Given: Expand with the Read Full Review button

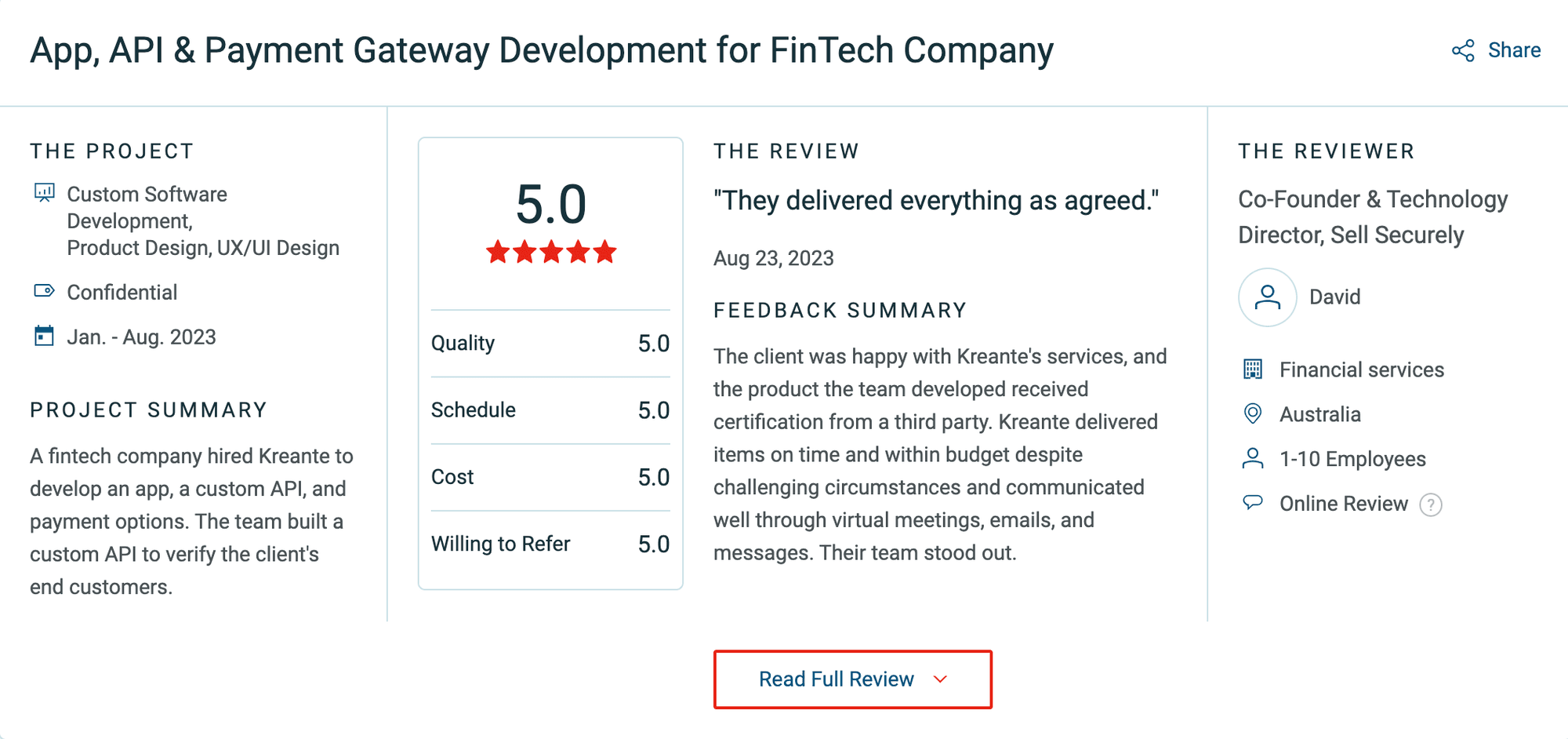Looking at the screenshot, I should (853, 679).
